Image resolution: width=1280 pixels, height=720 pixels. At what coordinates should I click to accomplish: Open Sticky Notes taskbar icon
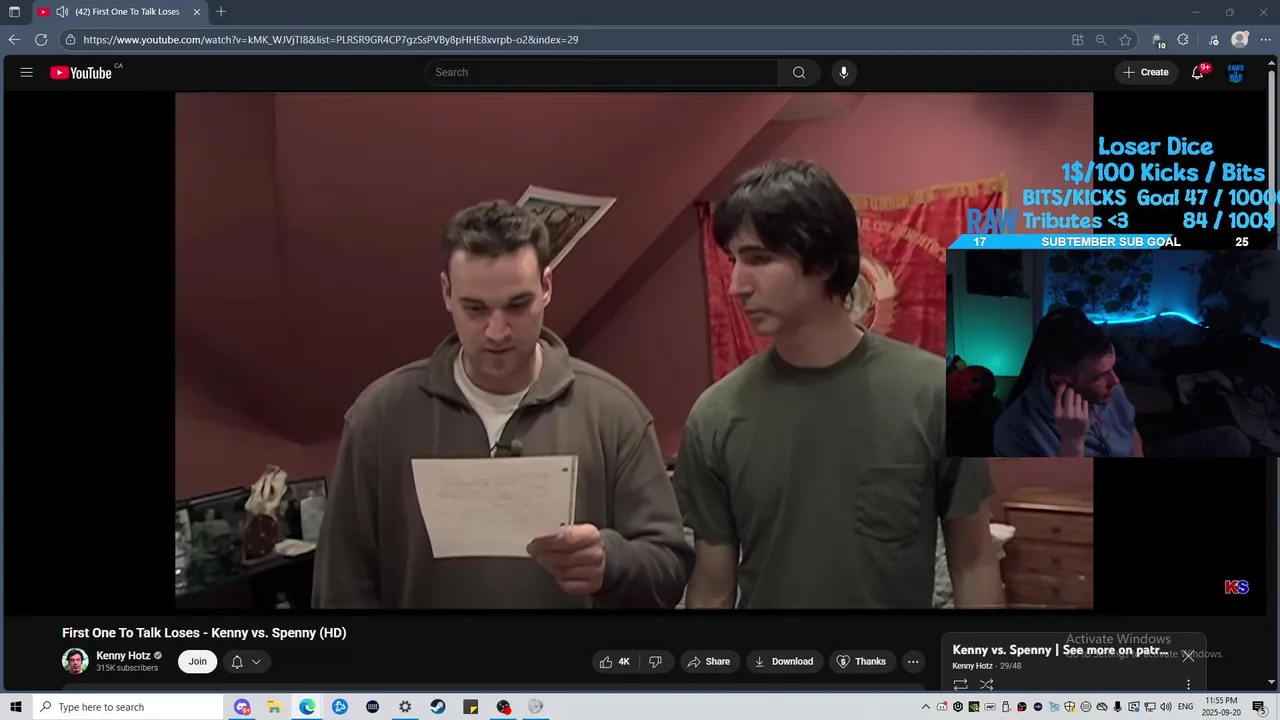click(x=471, y=707)
